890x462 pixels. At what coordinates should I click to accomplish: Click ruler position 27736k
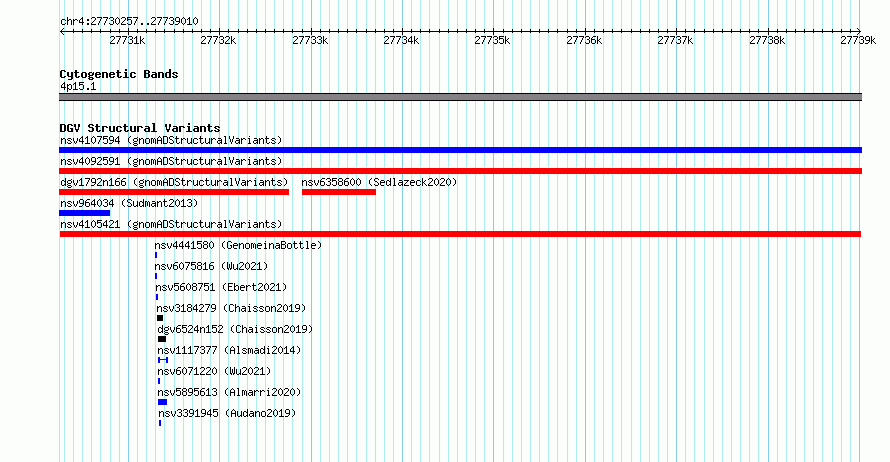pos(585,40)
